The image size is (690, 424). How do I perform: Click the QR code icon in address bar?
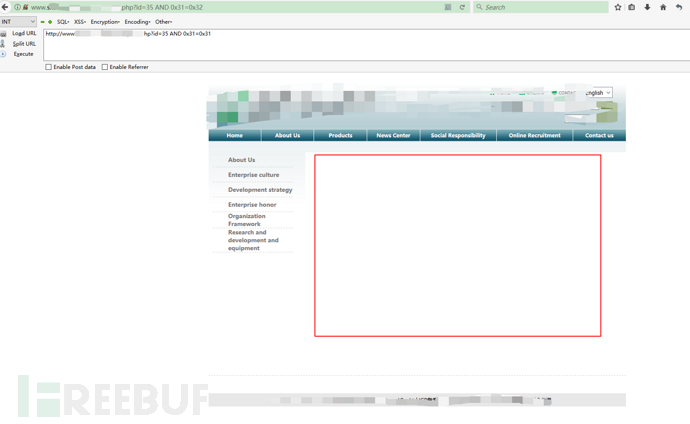point(448,7)
